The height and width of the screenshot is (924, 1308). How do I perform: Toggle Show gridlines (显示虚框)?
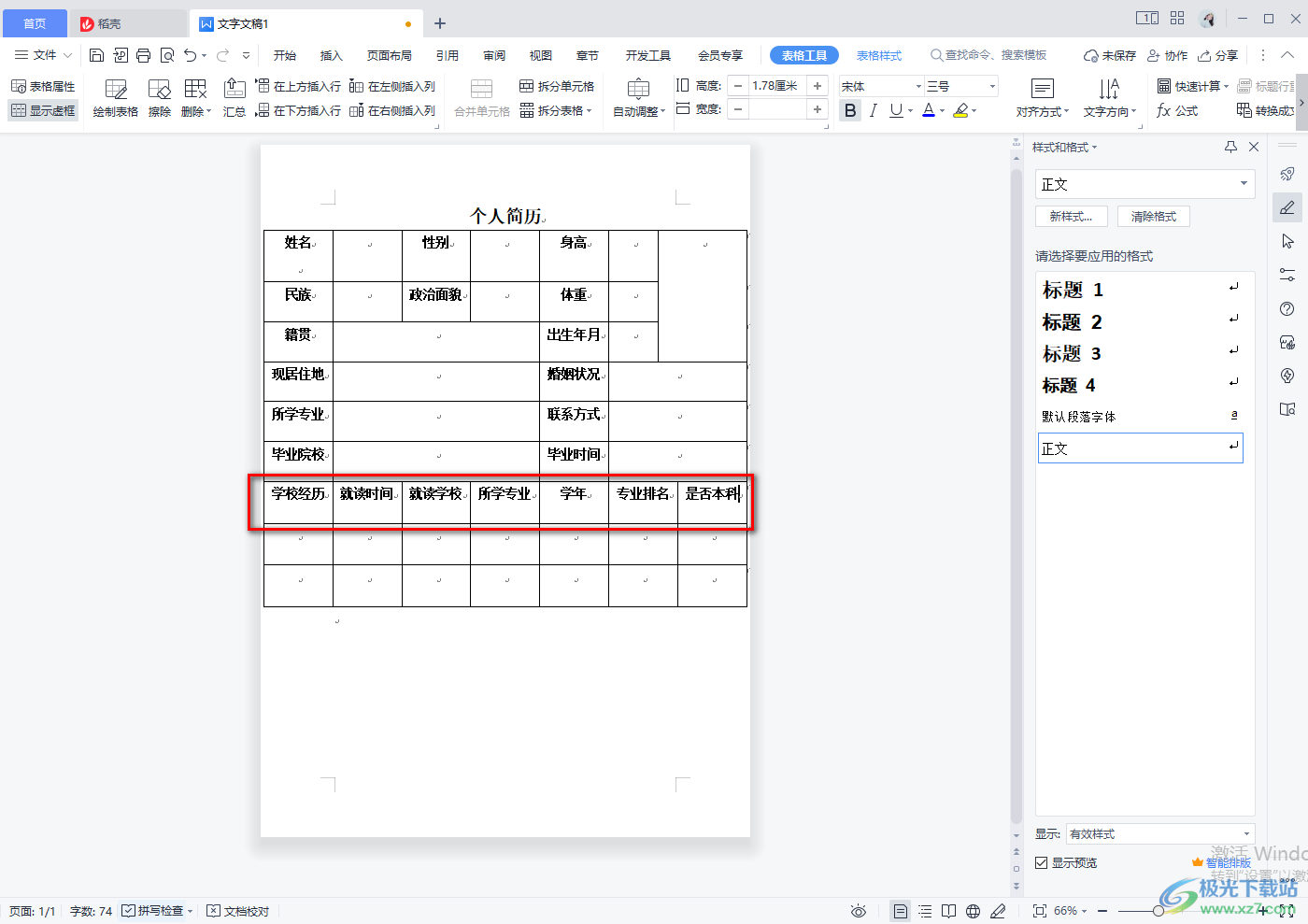tap(43, 110)
